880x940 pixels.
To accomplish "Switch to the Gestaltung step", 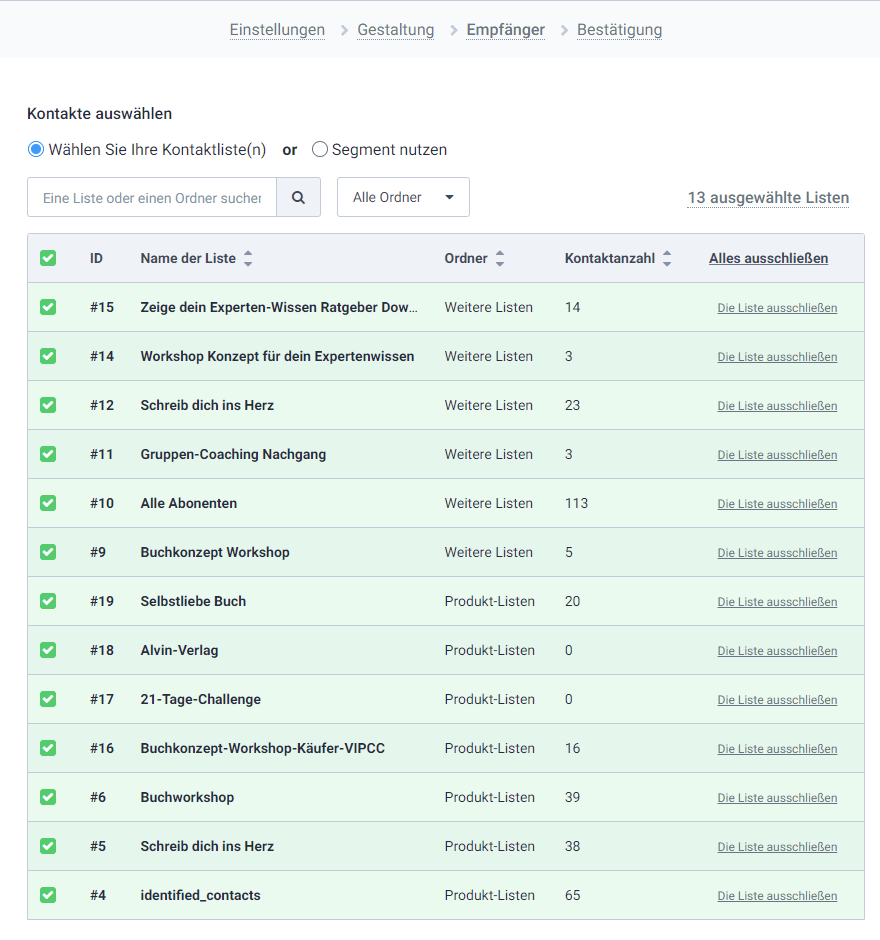I will [x=395, y=30].
